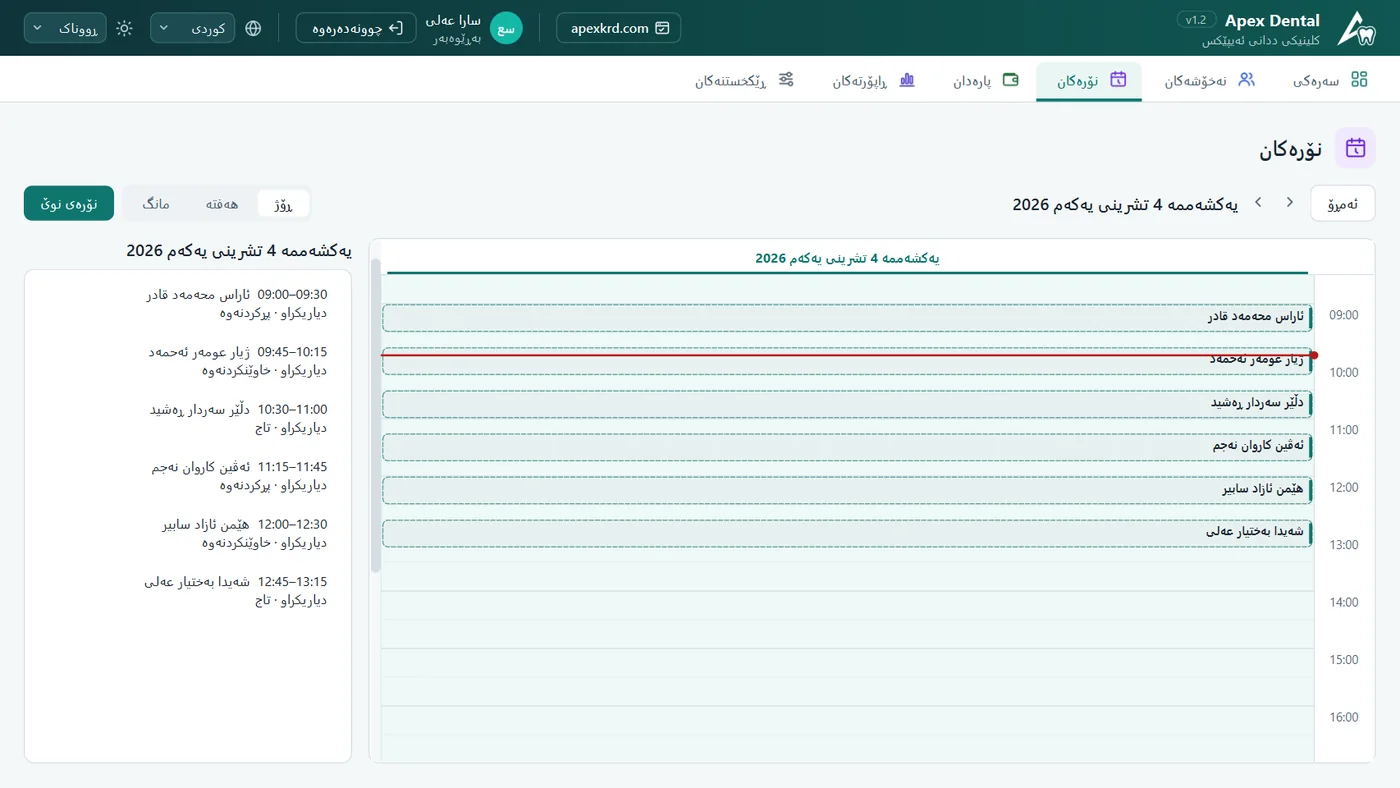The height and width of the screenshot is (788, 1400).
Task: Click the v1.2 version badge
Action: 1196,20
